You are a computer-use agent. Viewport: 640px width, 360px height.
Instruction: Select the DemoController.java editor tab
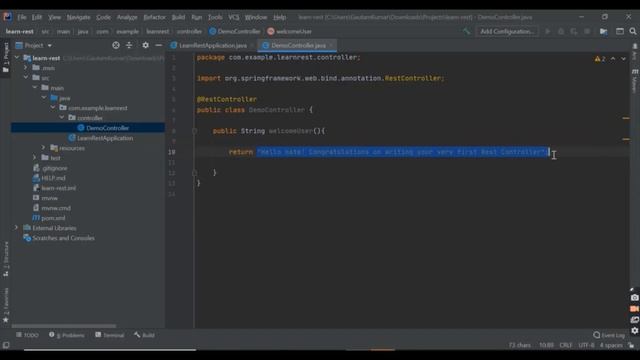[x=298, y=45]
